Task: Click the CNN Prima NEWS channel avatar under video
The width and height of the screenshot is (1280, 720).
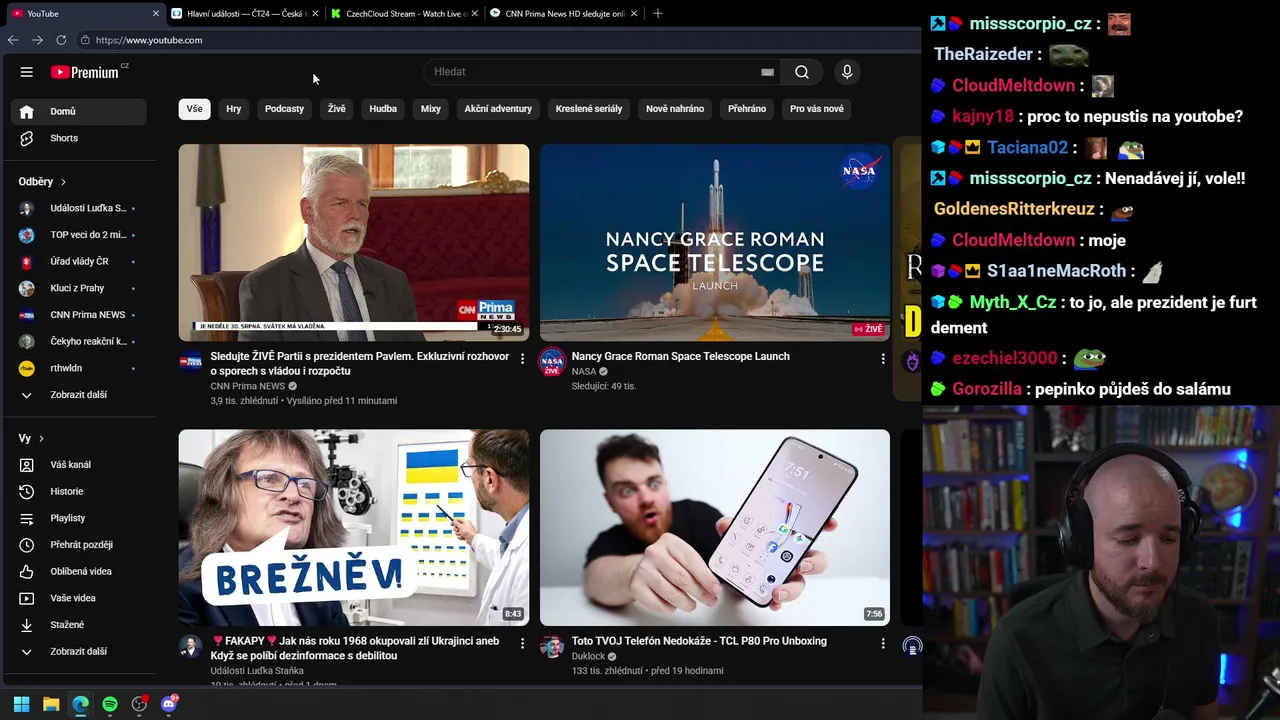Action: coord(190,361)
